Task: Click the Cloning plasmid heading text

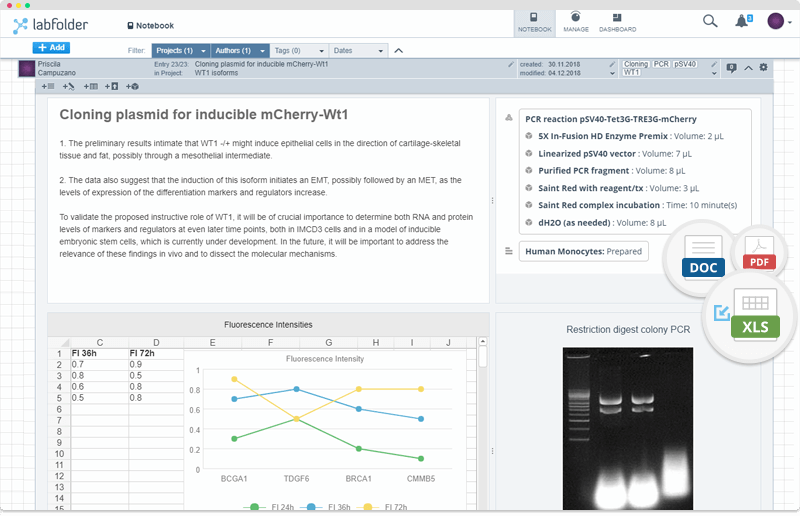Action: (x=204, y=114)
